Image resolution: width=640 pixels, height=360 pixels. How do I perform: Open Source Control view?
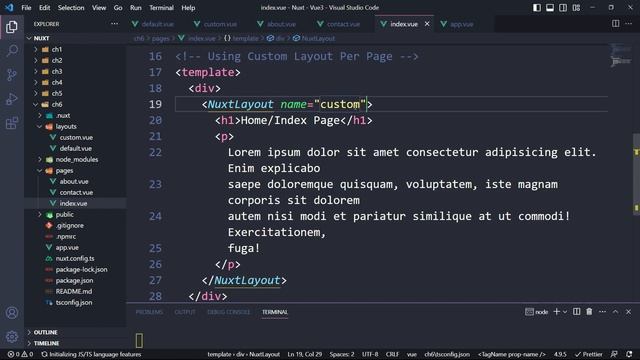(12, 75)
